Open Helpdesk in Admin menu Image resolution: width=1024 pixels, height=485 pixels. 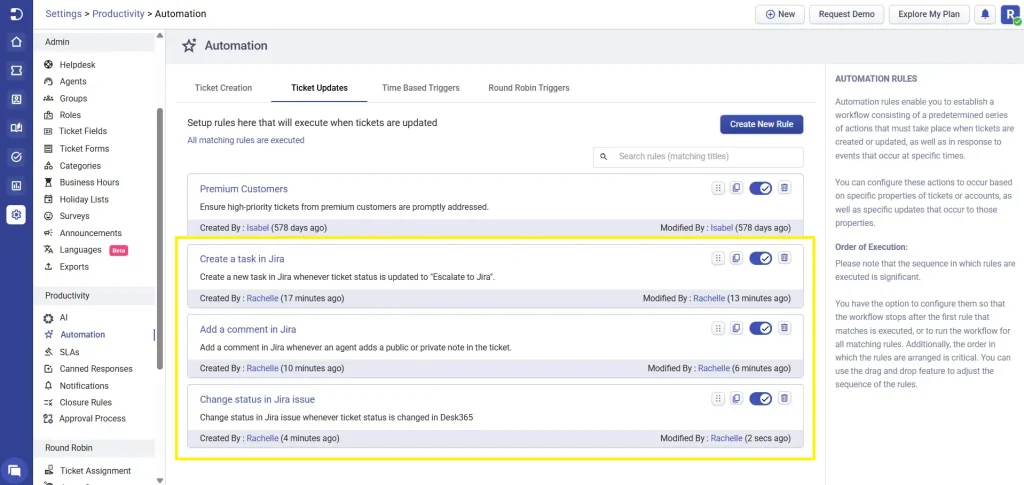click(x=77, y=65)
